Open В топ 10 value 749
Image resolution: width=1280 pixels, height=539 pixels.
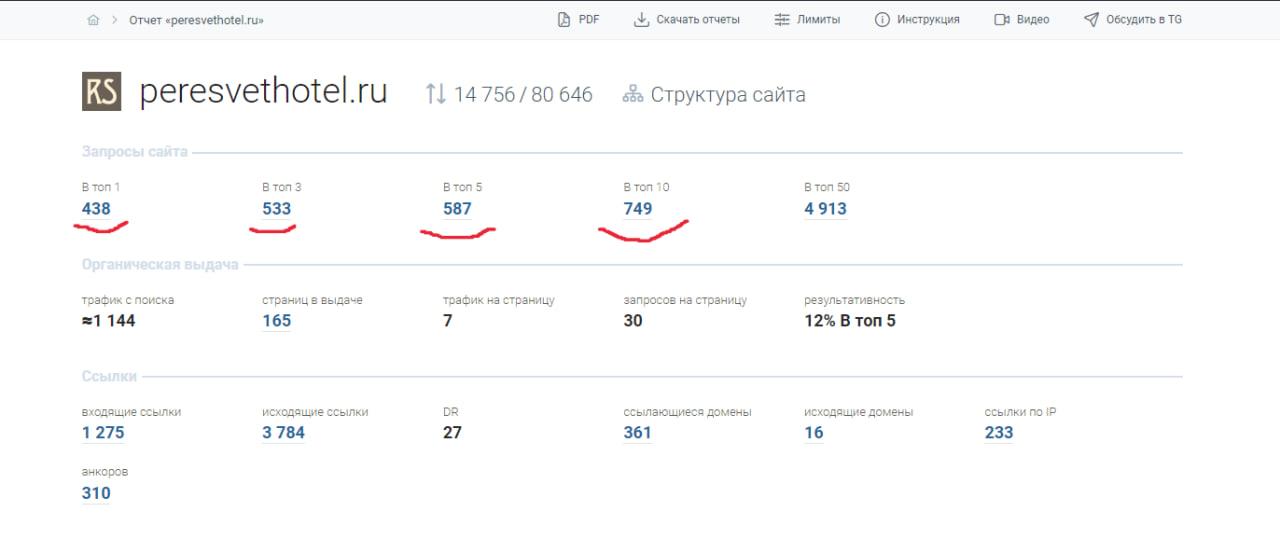point(638,209)
